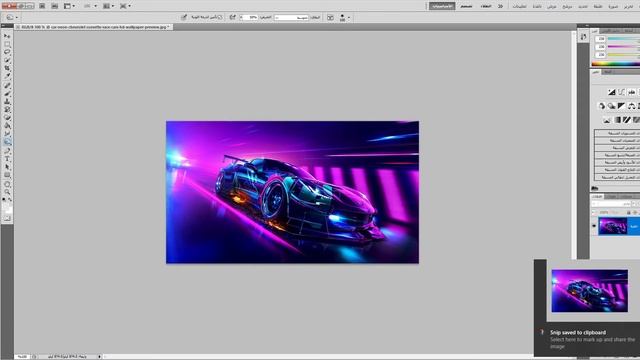Viewport: 640px width, 360px height.
Task: Select the Type tool
Action: click(7, 159)
